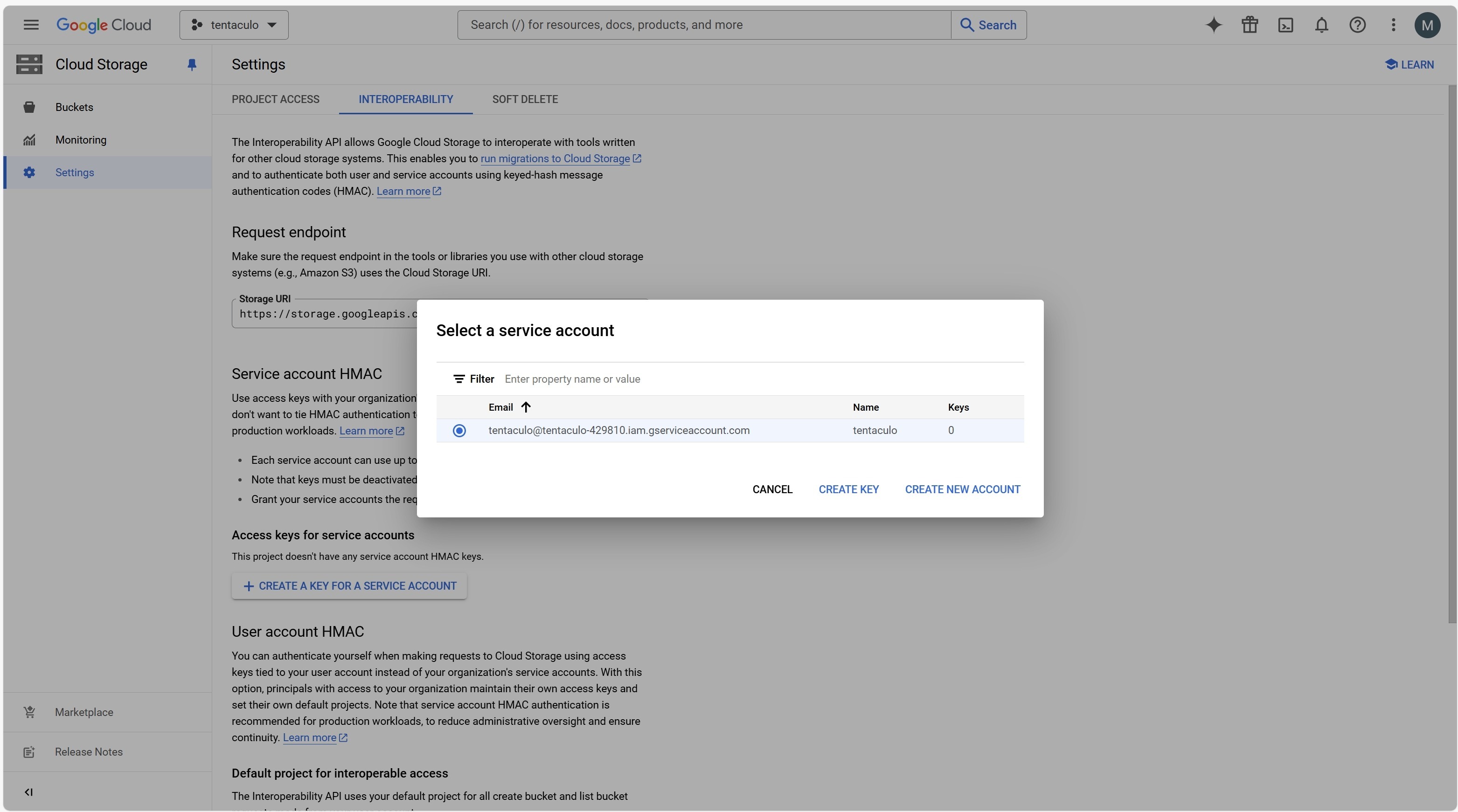Open Learn more link about HMAC
This screenshot has width=1458, height=812.
(409, 192)
